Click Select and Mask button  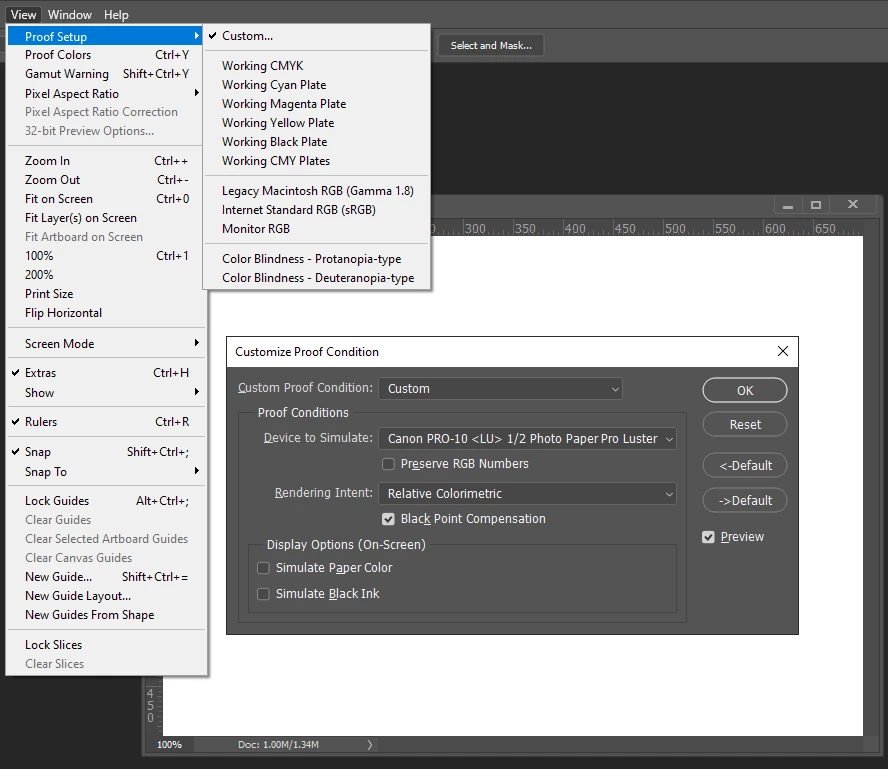tap(491, 45)
